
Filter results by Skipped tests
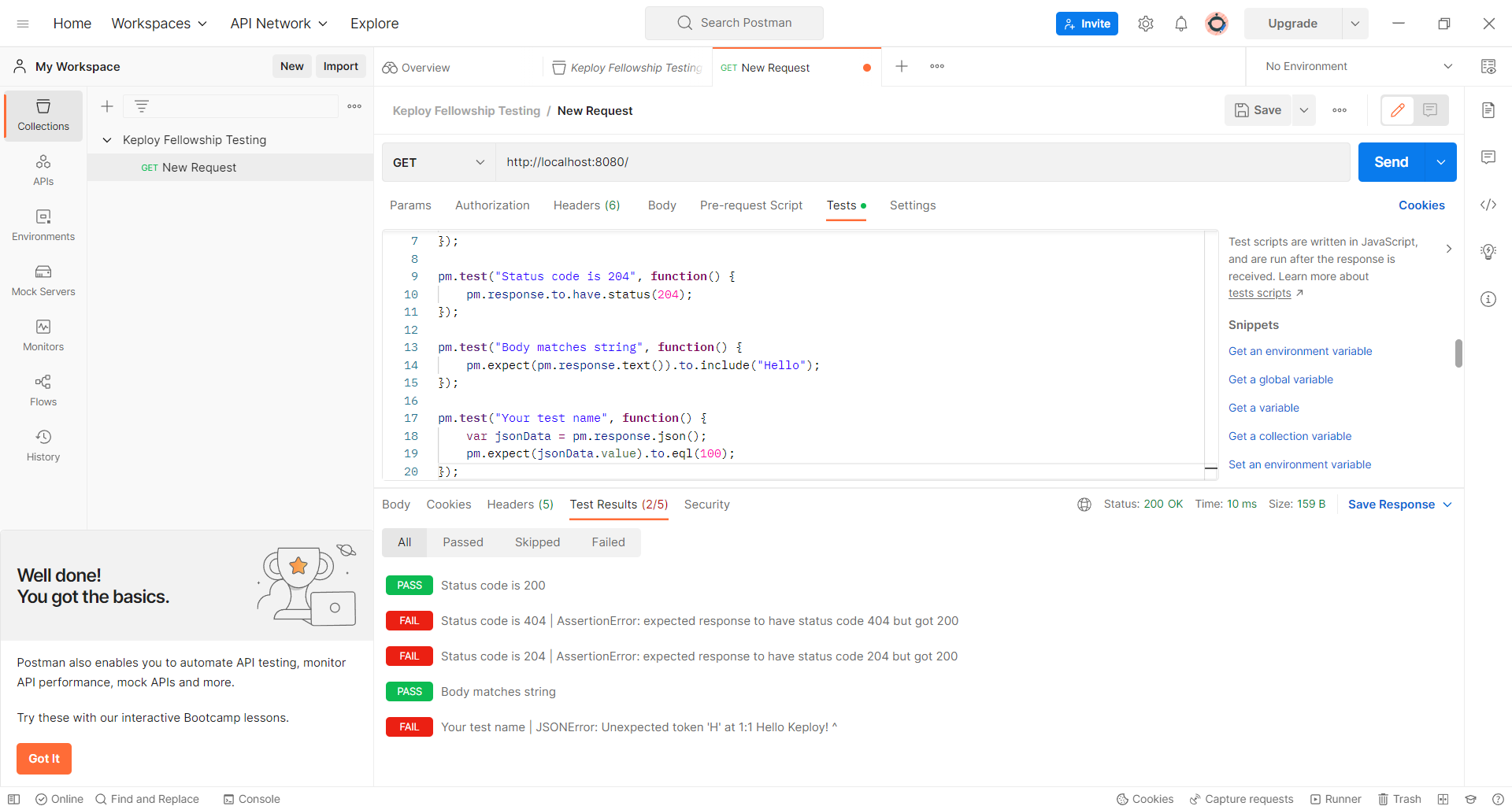tap(537, 542)
